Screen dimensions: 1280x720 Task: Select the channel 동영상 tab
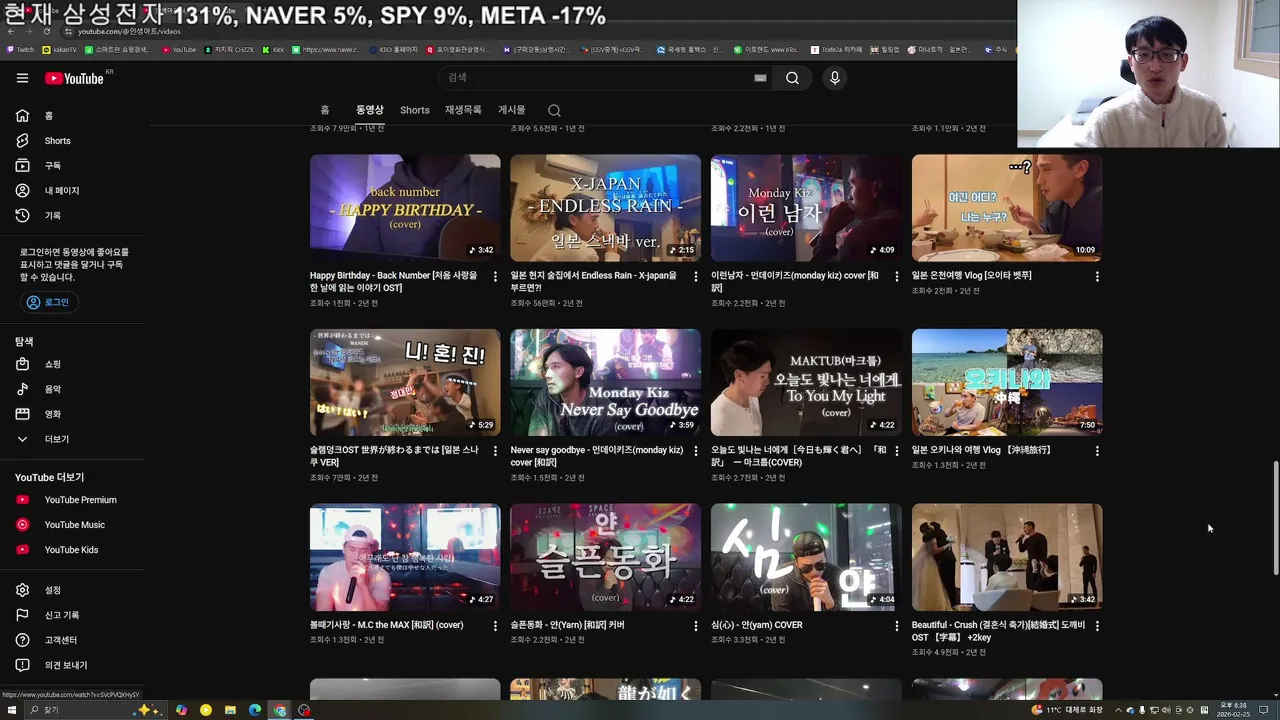point(369,110)
